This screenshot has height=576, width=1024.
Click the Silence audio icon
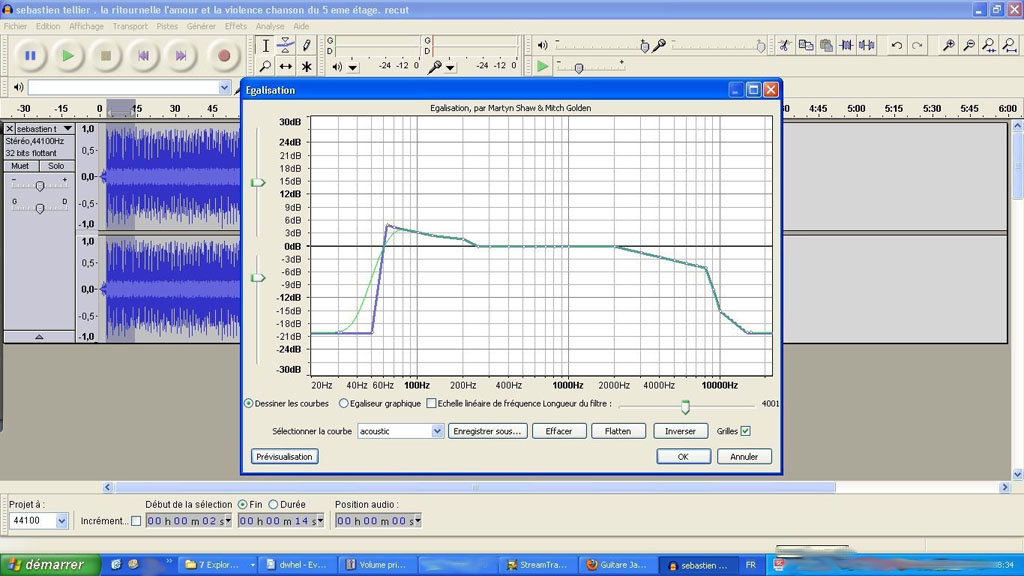(867, 45)
